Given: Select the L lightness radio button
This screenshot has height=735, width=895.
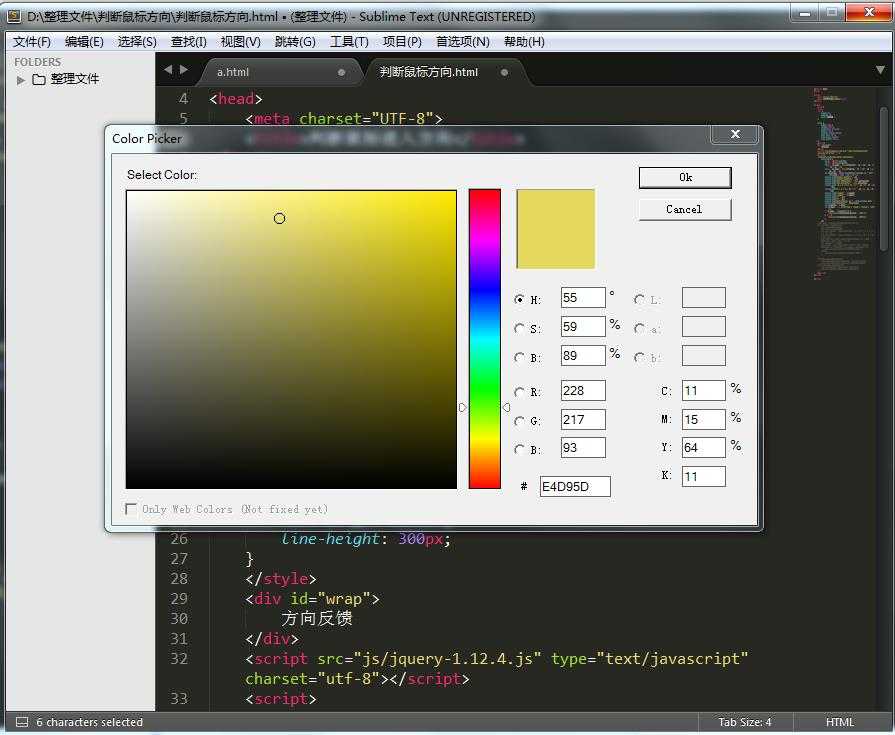Looking at the screenshot, I should tap(639, 300).
